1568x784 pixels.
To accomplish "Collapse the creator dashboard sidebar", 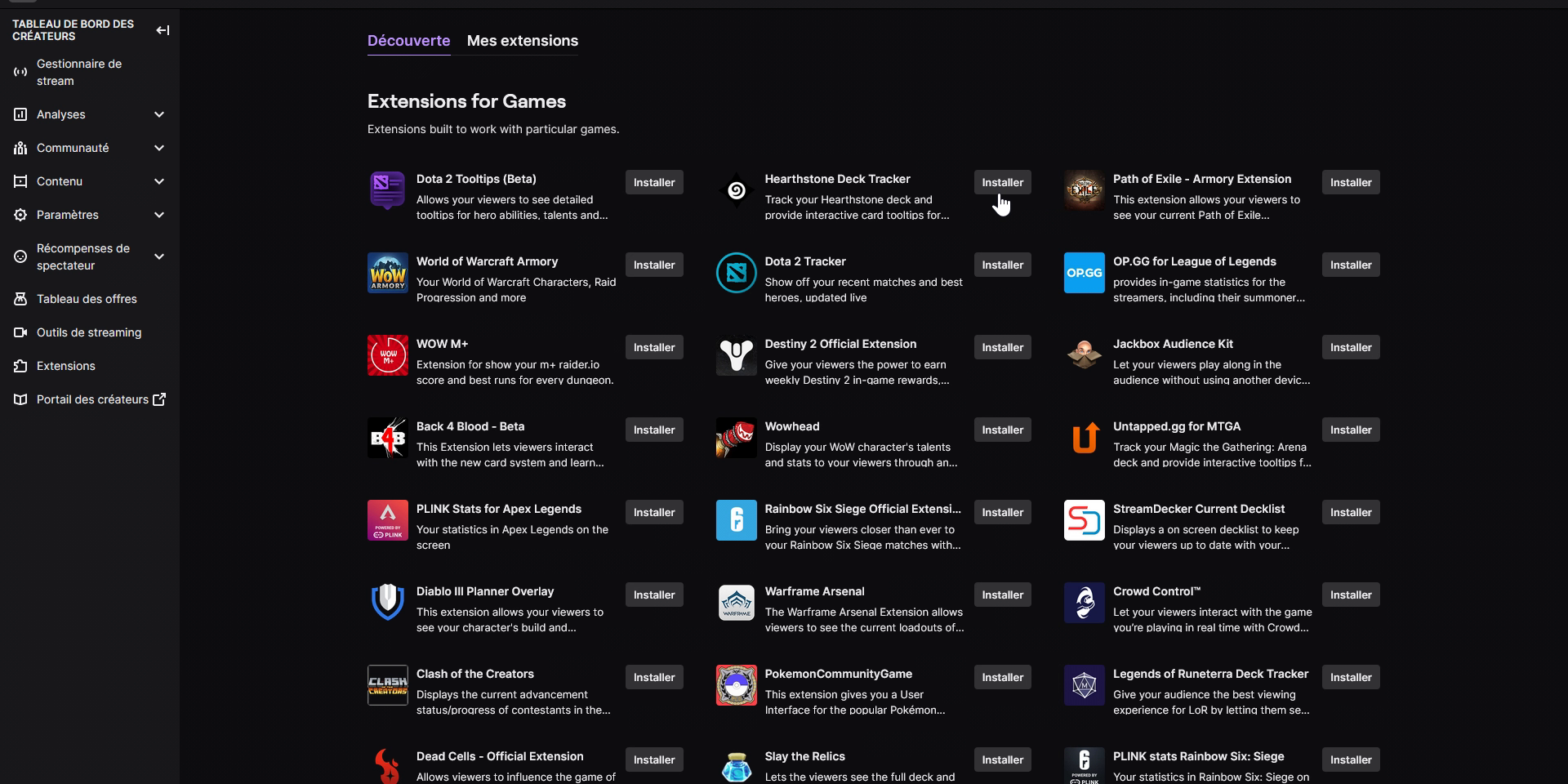I will coord(163,30).
